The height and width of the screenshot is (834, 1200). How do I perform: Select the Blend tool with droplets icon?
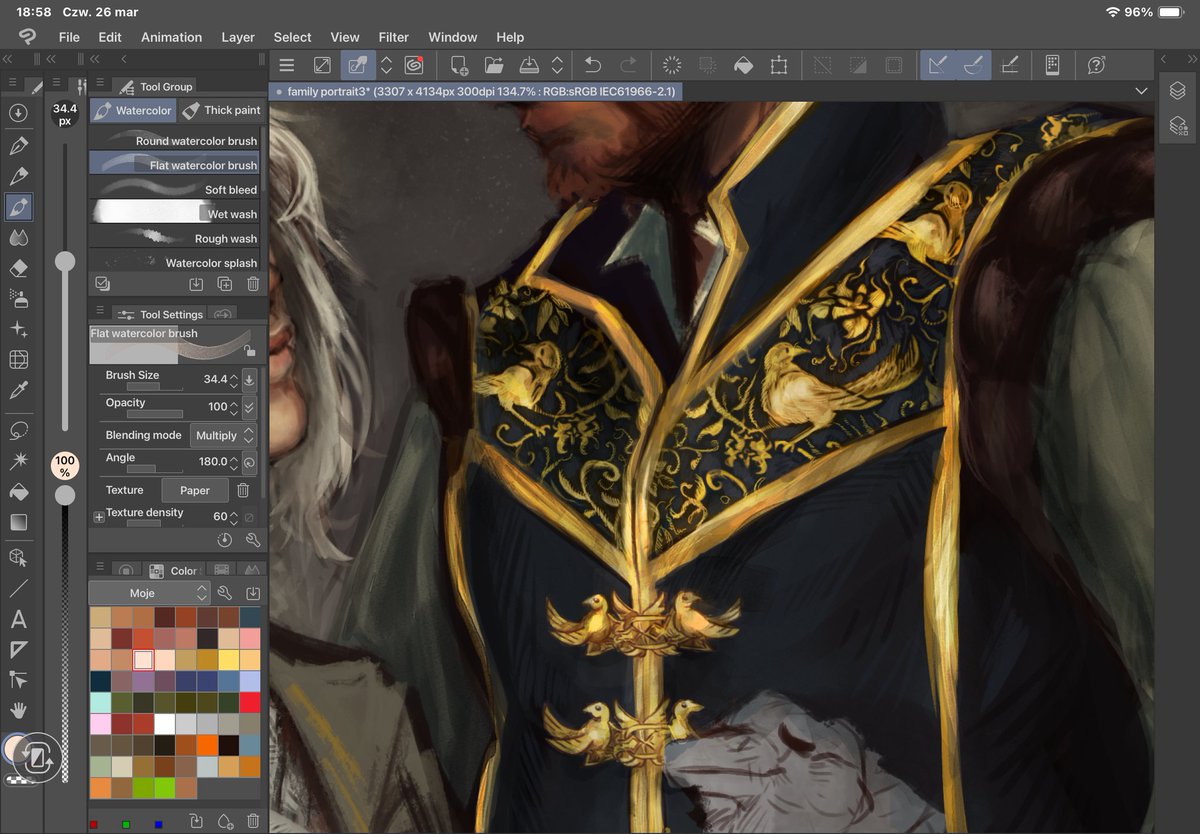coord(18,238)
